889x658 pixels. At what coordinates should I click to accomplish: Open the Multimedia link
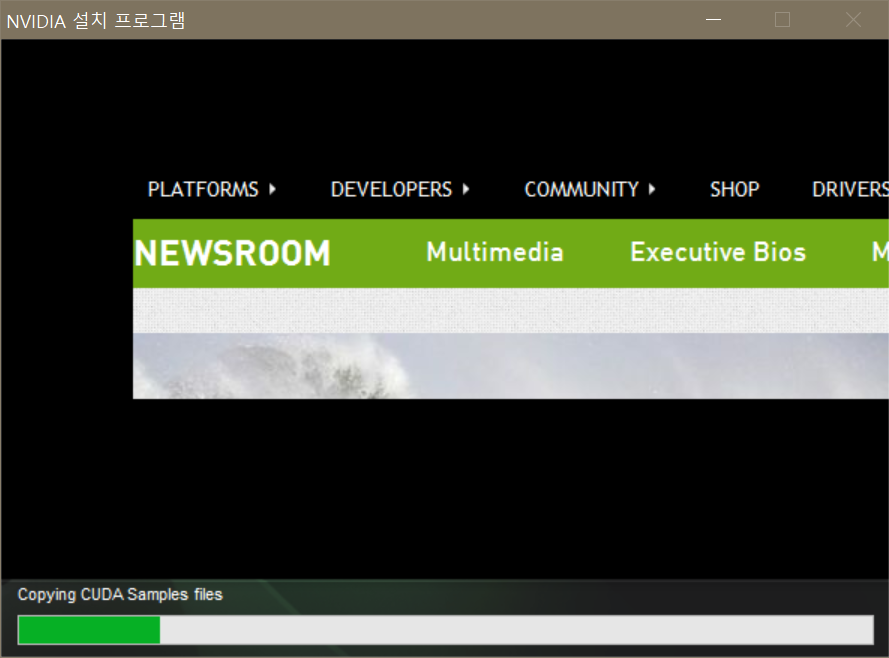point(495,252)
